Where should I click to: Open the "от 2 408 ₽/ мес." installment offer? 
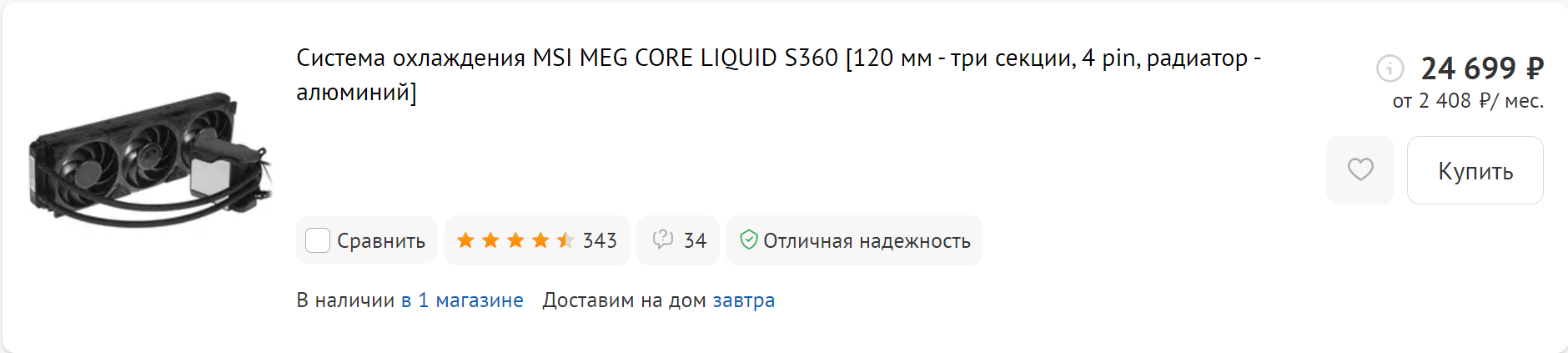[x=1468, y=101]
